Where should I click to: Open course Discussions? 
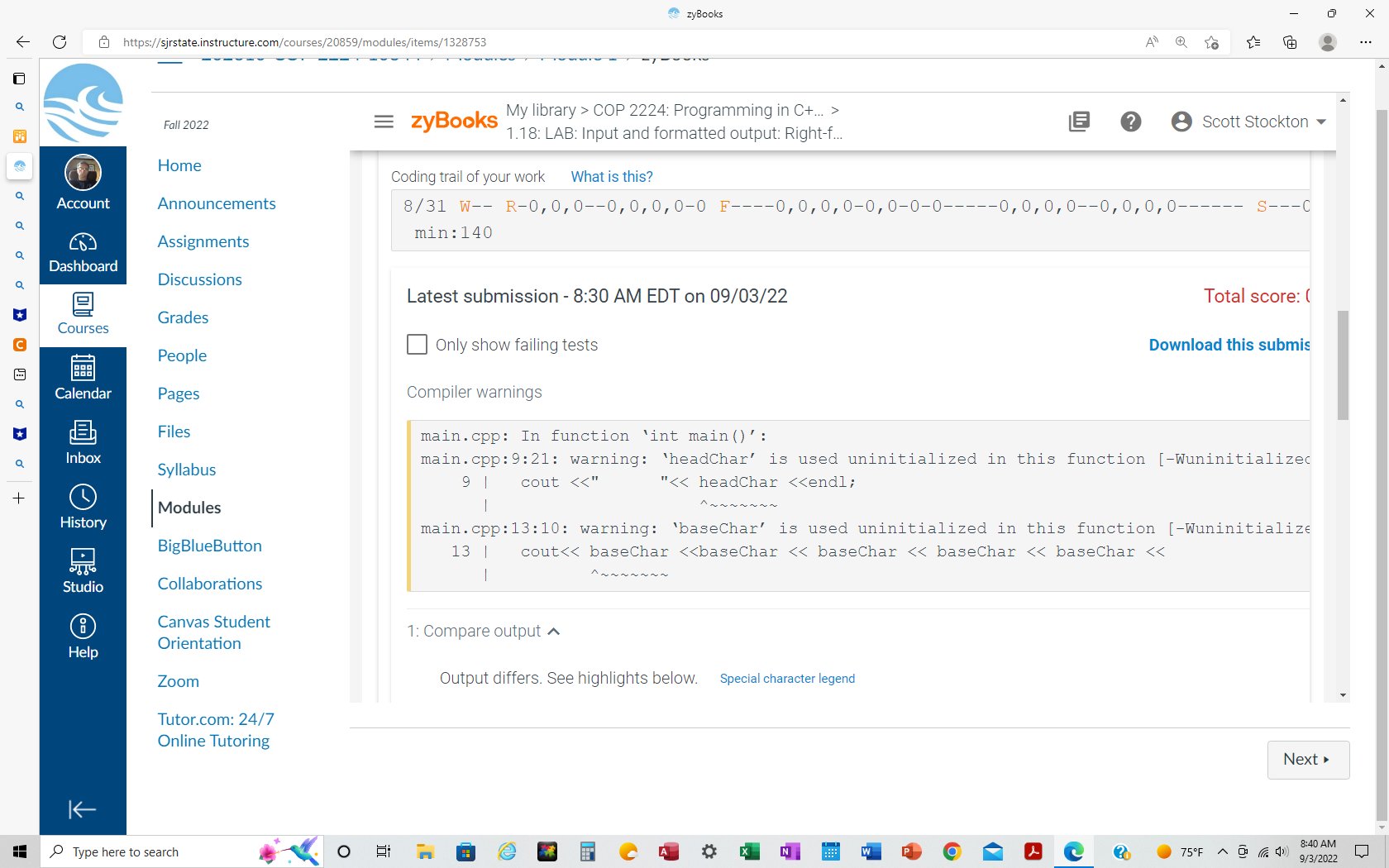coord(200,279)
